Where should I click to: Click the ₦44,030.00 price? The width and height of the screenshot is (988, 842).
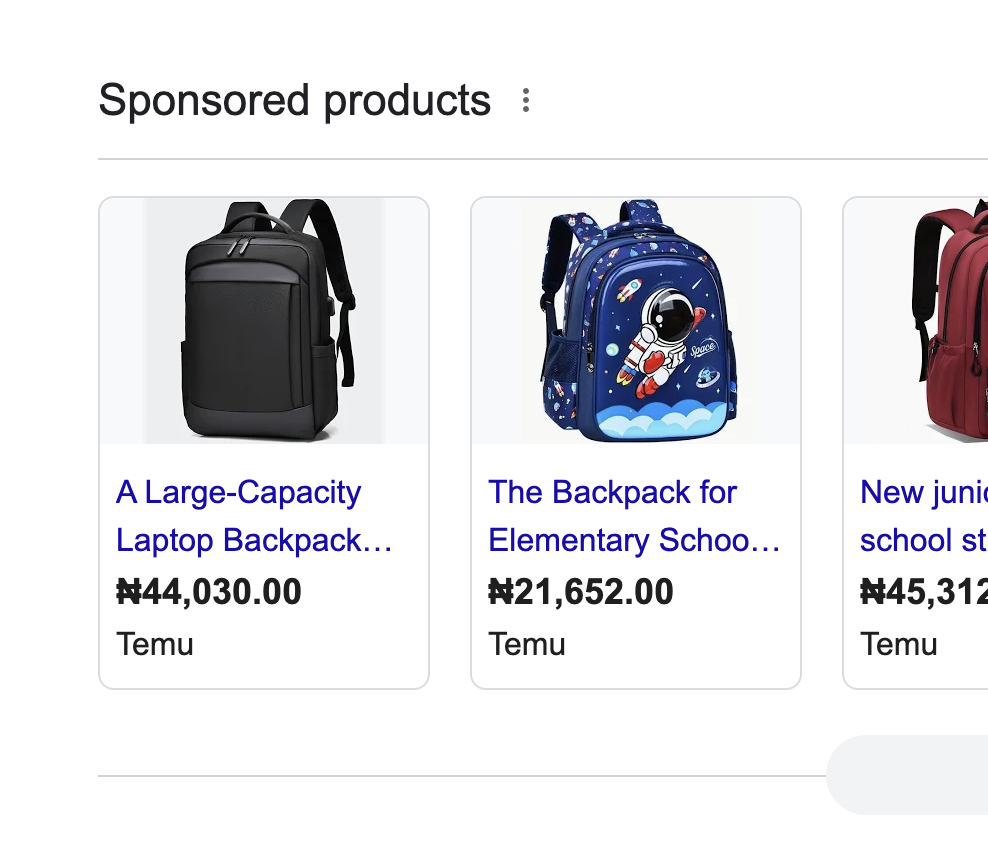[x=209, y=592]
